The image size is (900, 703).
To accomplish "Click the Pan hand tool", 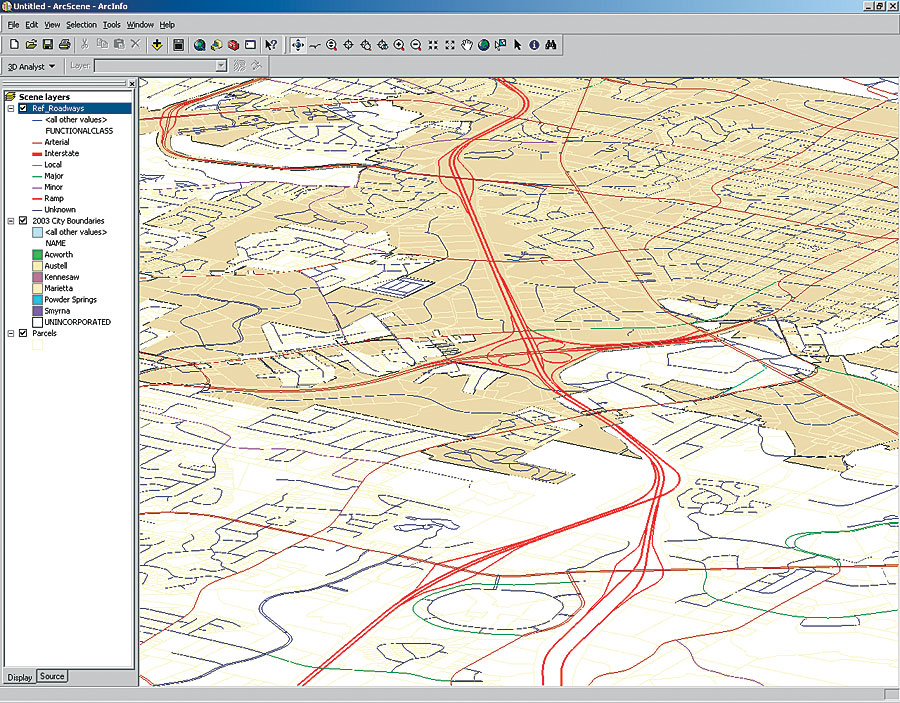I will coord(466,45).
